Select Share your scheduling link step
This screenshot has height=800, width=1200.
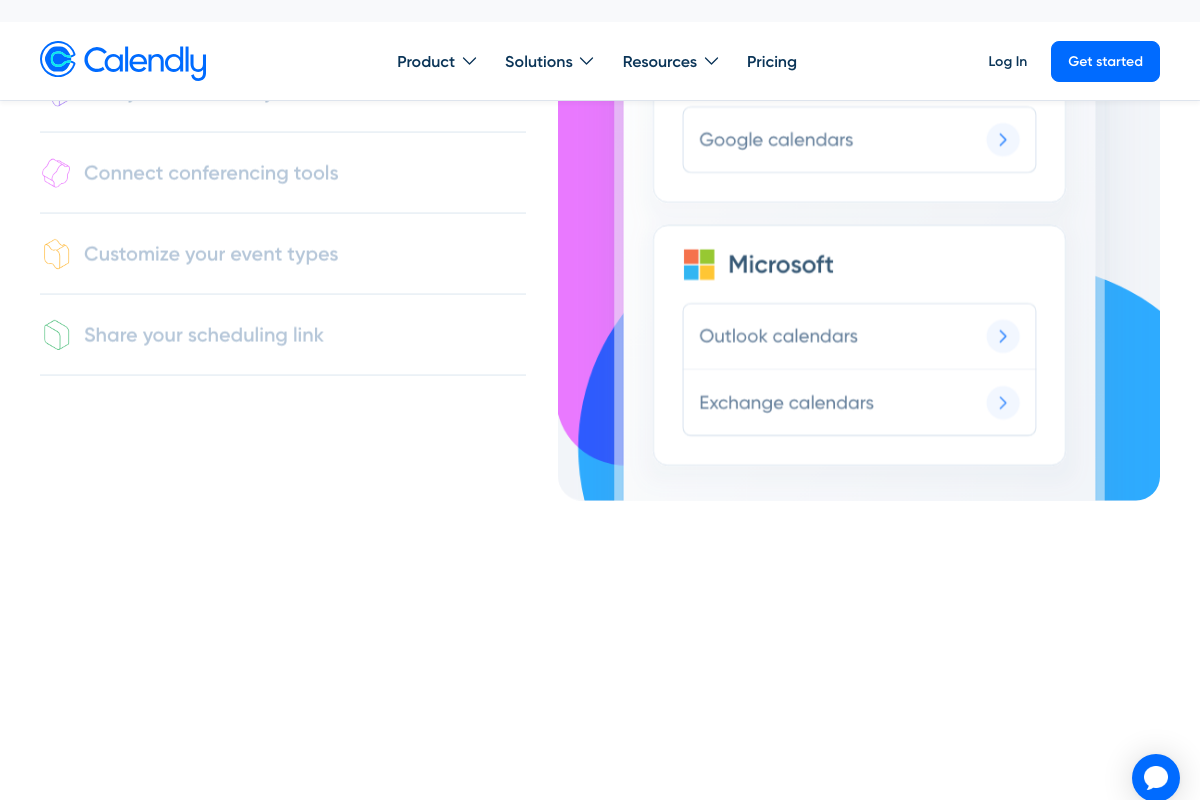283,335
